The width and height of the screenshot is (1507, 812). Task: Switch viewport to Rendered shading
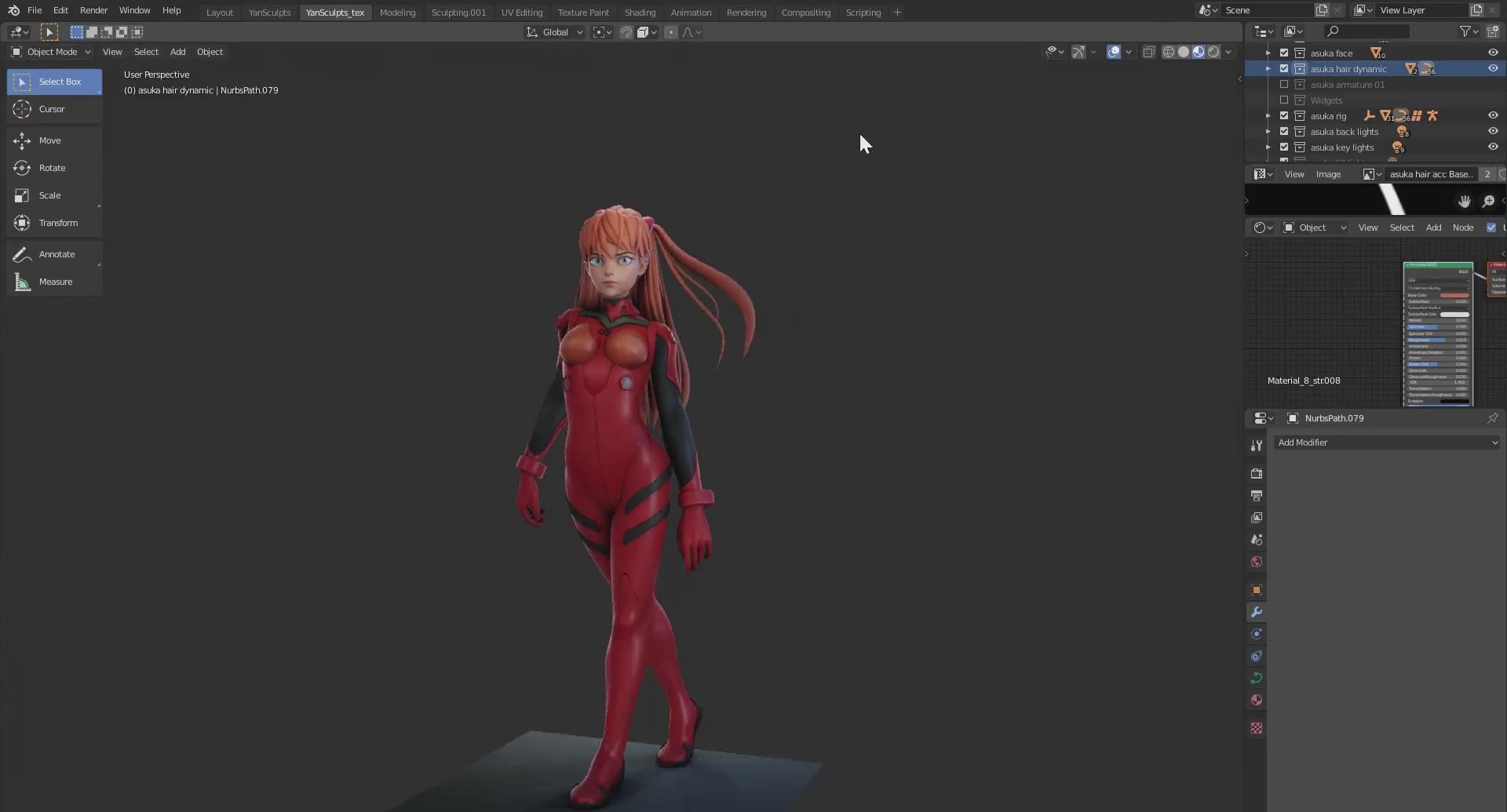click(1213, 52)
